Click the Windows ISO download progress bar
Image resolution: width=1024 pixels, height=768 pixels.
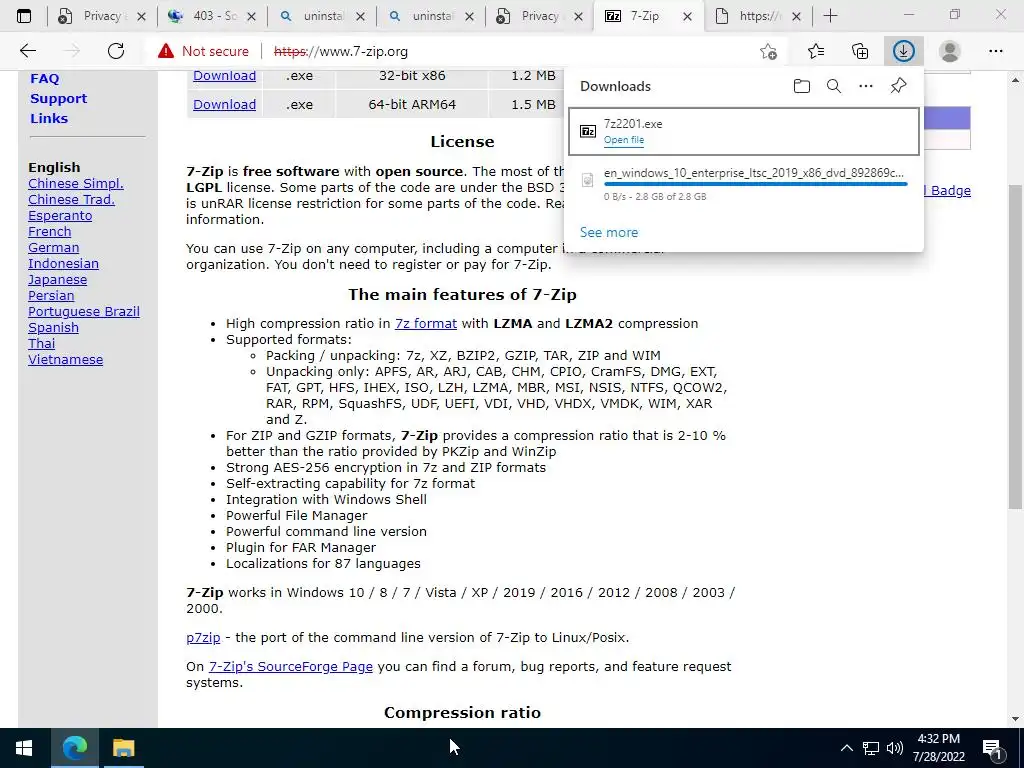click(755, 184)
